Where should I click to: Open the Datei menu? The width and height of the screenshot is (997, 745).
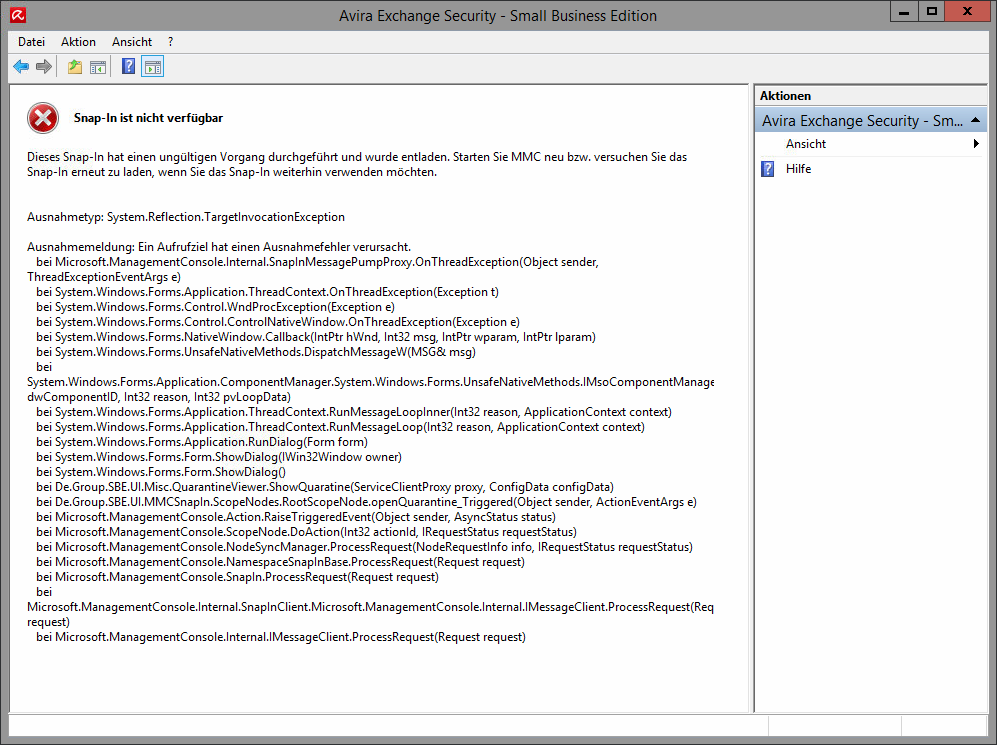[x=31, y=42]
